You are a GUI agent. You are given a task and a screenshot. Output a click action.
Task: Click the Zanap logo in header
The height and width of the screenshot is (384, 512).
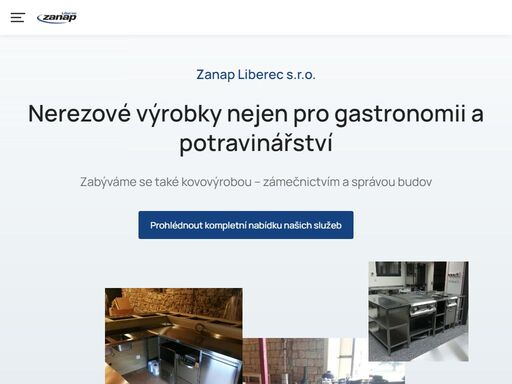[x=57, y=18]
